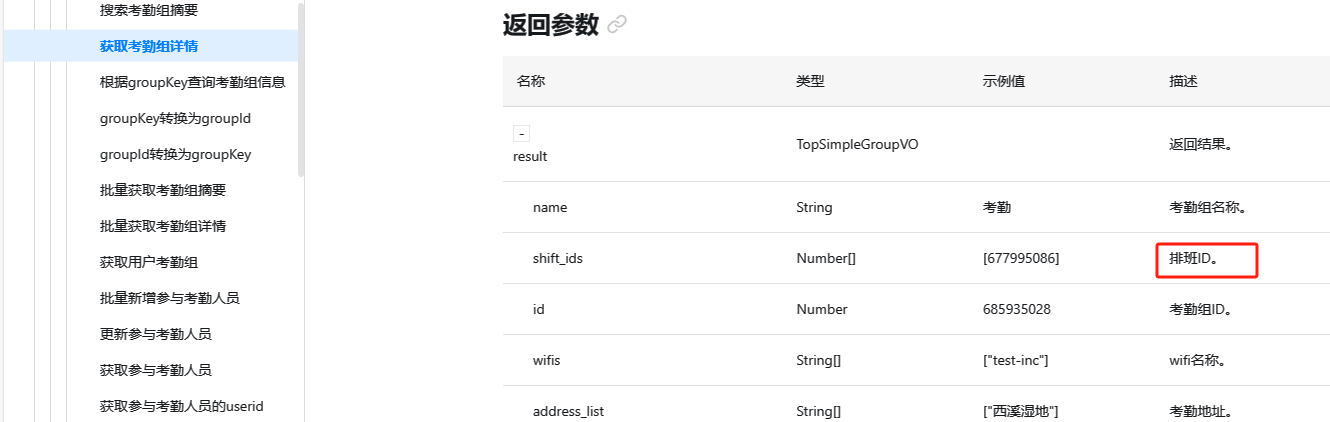Click the shift_ids parameter name cell
This screenshot has width=1330, height=422.
click(x=558, y=258)
